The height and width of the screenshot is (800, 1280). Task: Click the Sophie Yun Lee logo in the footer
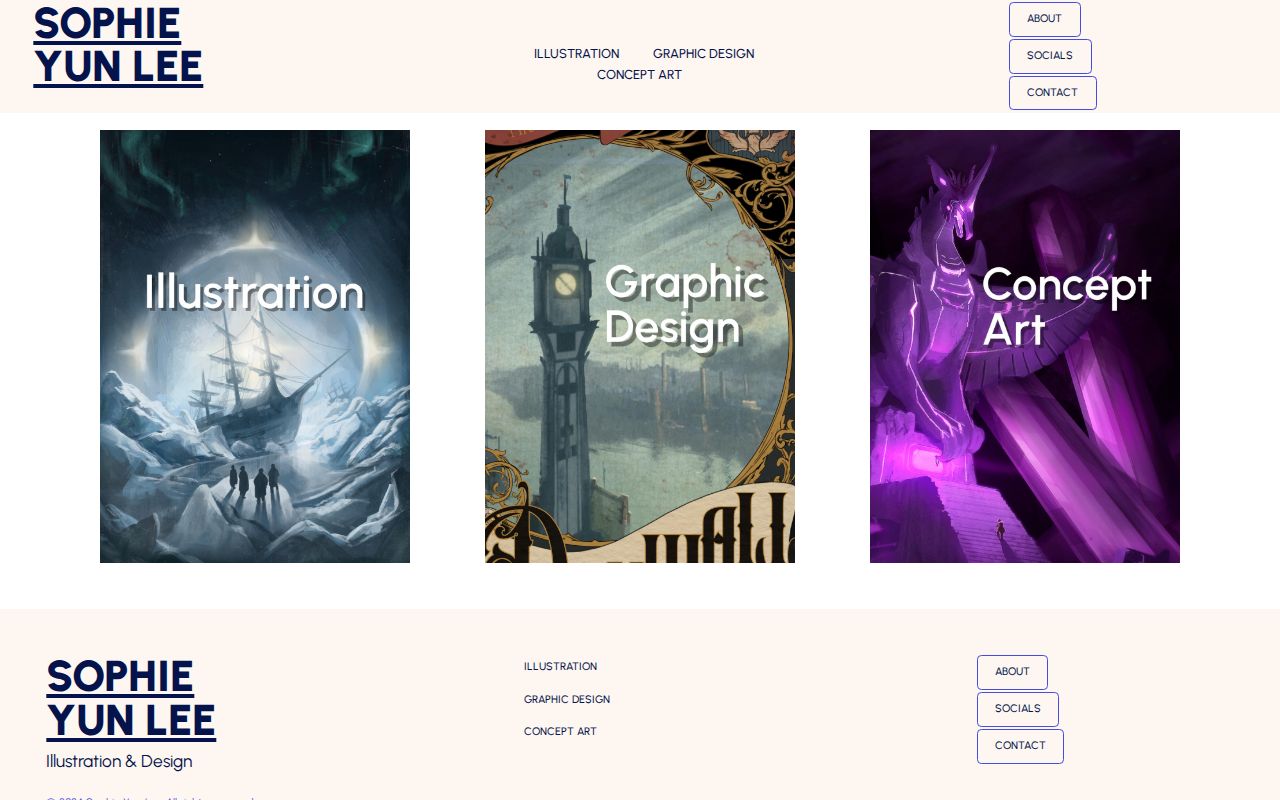(x=131, y=698)
